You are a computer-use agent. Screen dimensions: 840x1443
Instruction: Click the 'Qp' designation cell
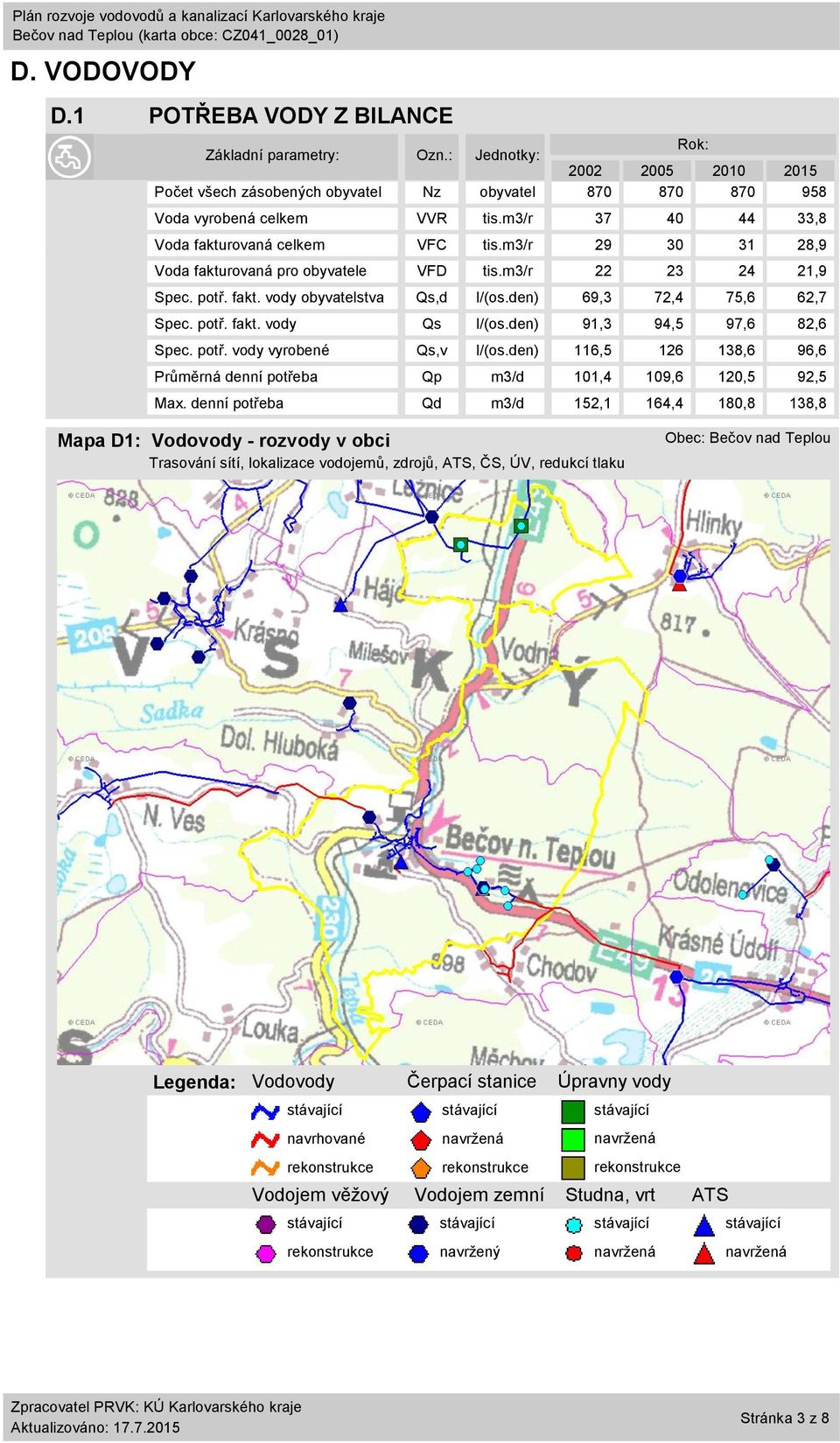click(431, 376)
